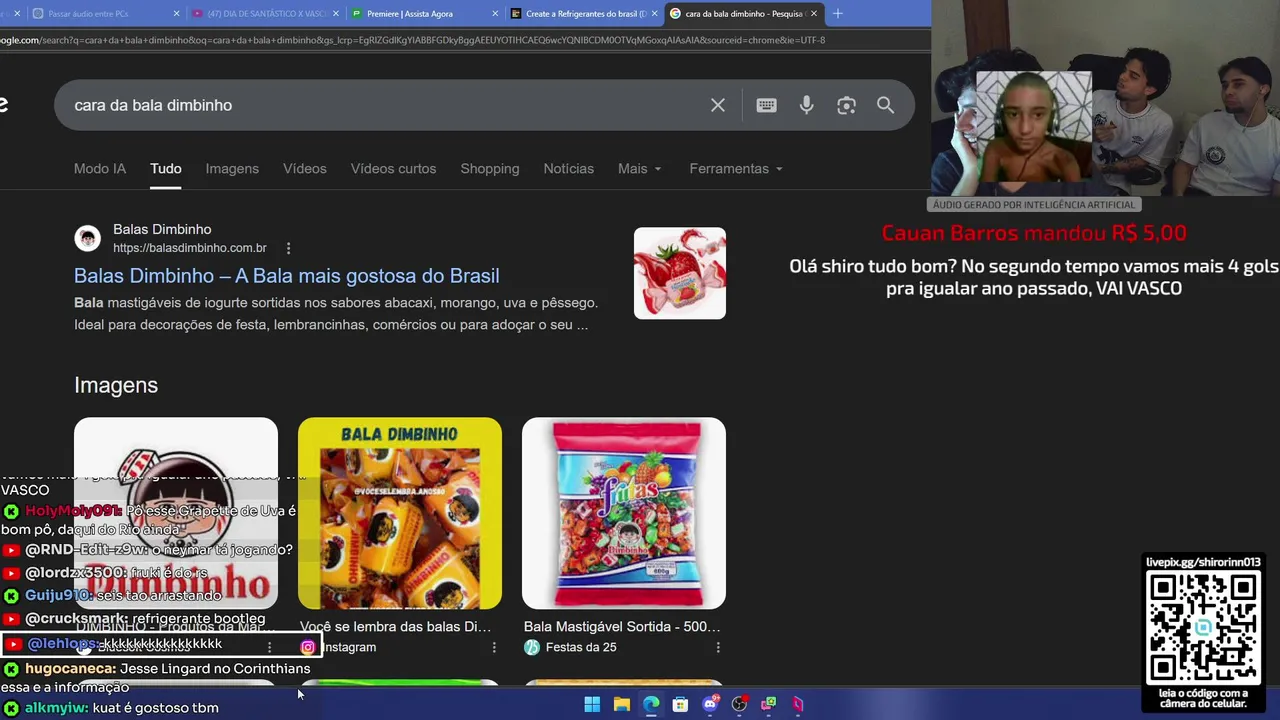Switch to Vídeos tab

pyautogui.click(x=305, y=168)
